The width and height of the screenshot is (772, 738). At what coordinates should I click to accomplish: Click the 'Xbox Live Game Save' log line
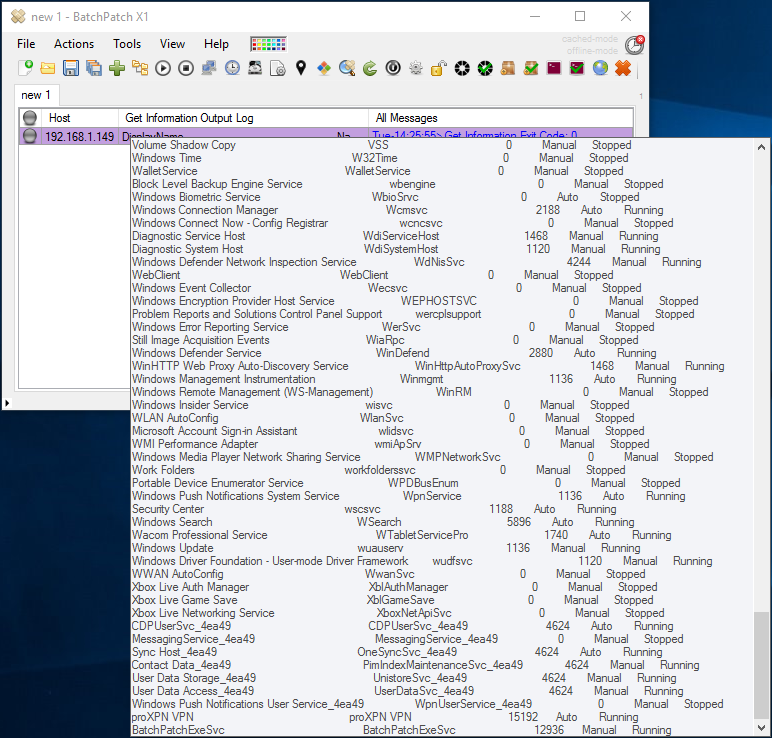[392, 600]
